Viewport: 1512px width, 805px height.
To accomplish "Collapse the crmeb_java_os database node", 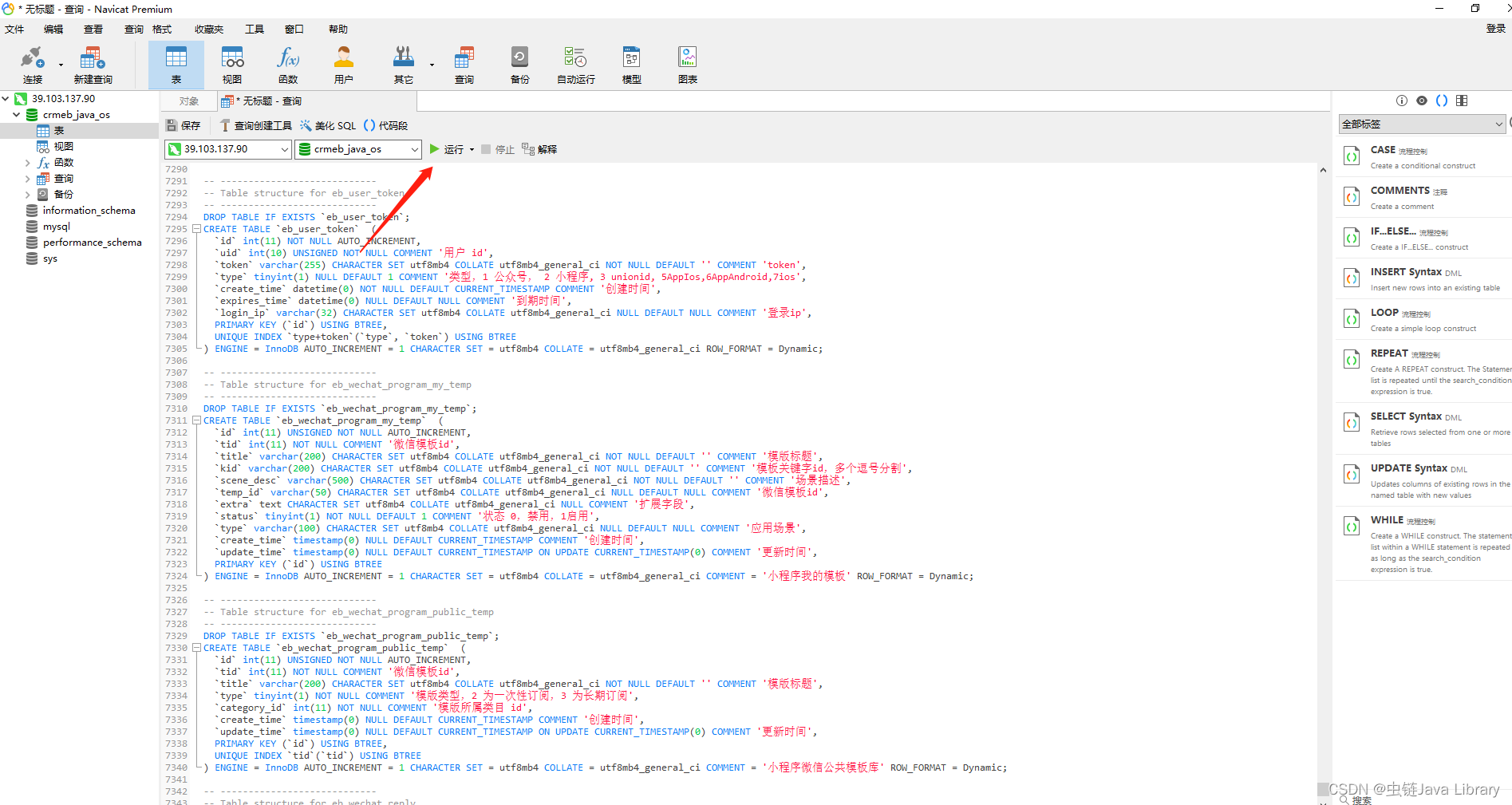I will pos(16,114).
